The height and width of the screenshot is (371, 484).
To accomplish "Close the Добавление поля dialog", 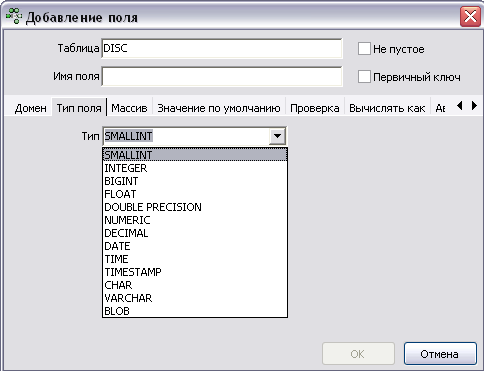I will 470,16.
